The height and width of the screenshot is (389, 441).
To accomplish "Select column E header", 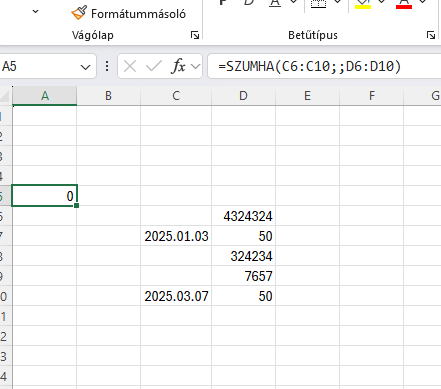I will point(307,96).
